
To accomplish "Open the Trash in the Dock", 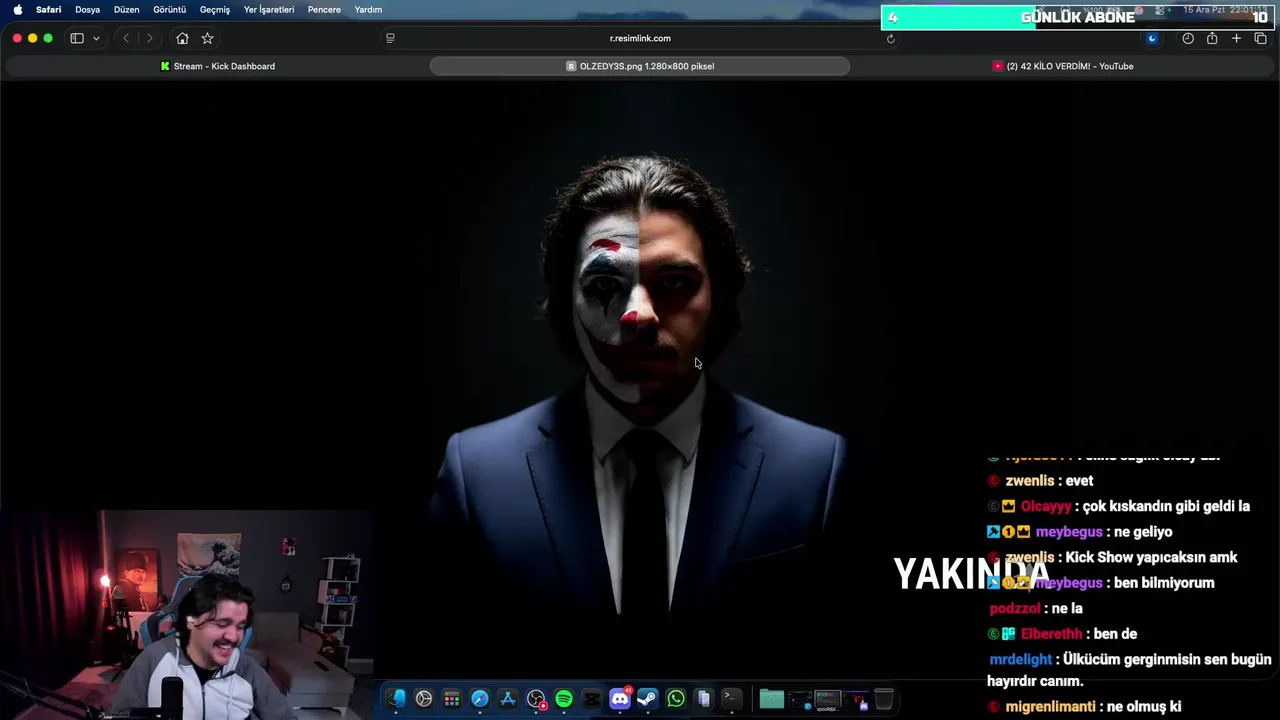I will pyautogui.click(x=884, y=699).
